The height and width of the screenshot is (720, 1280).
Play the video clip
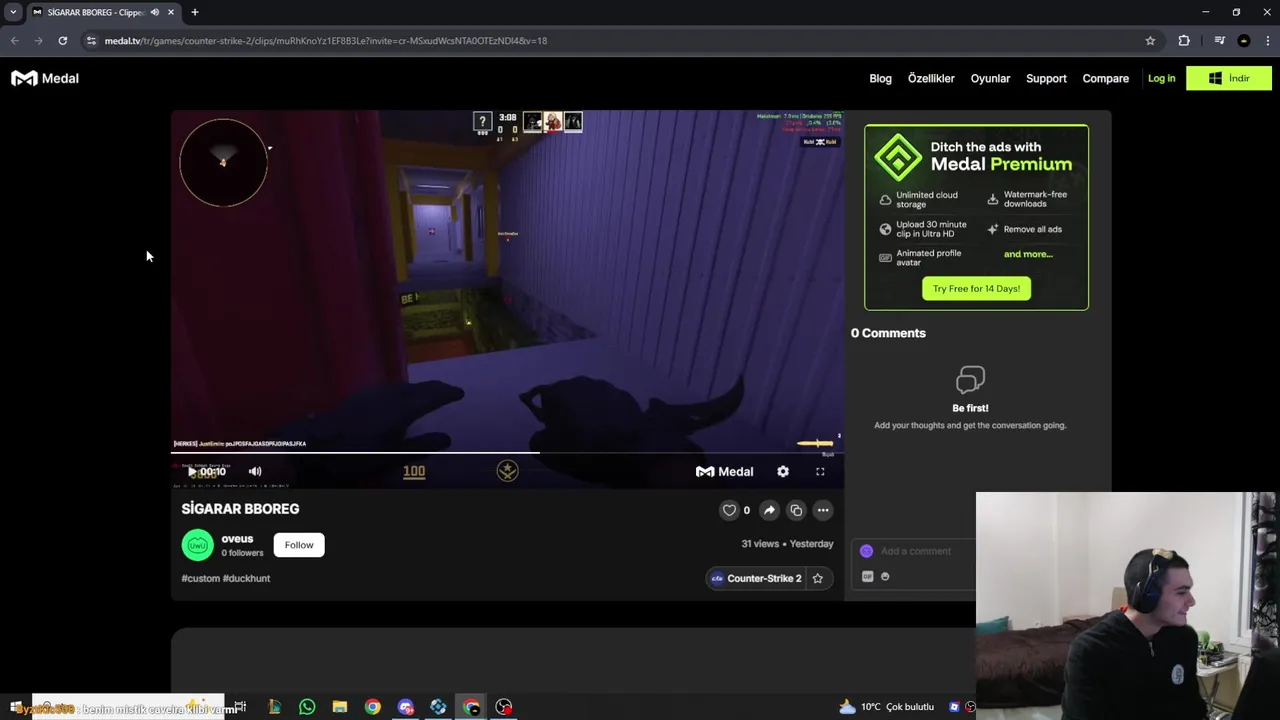click(192, 471)
